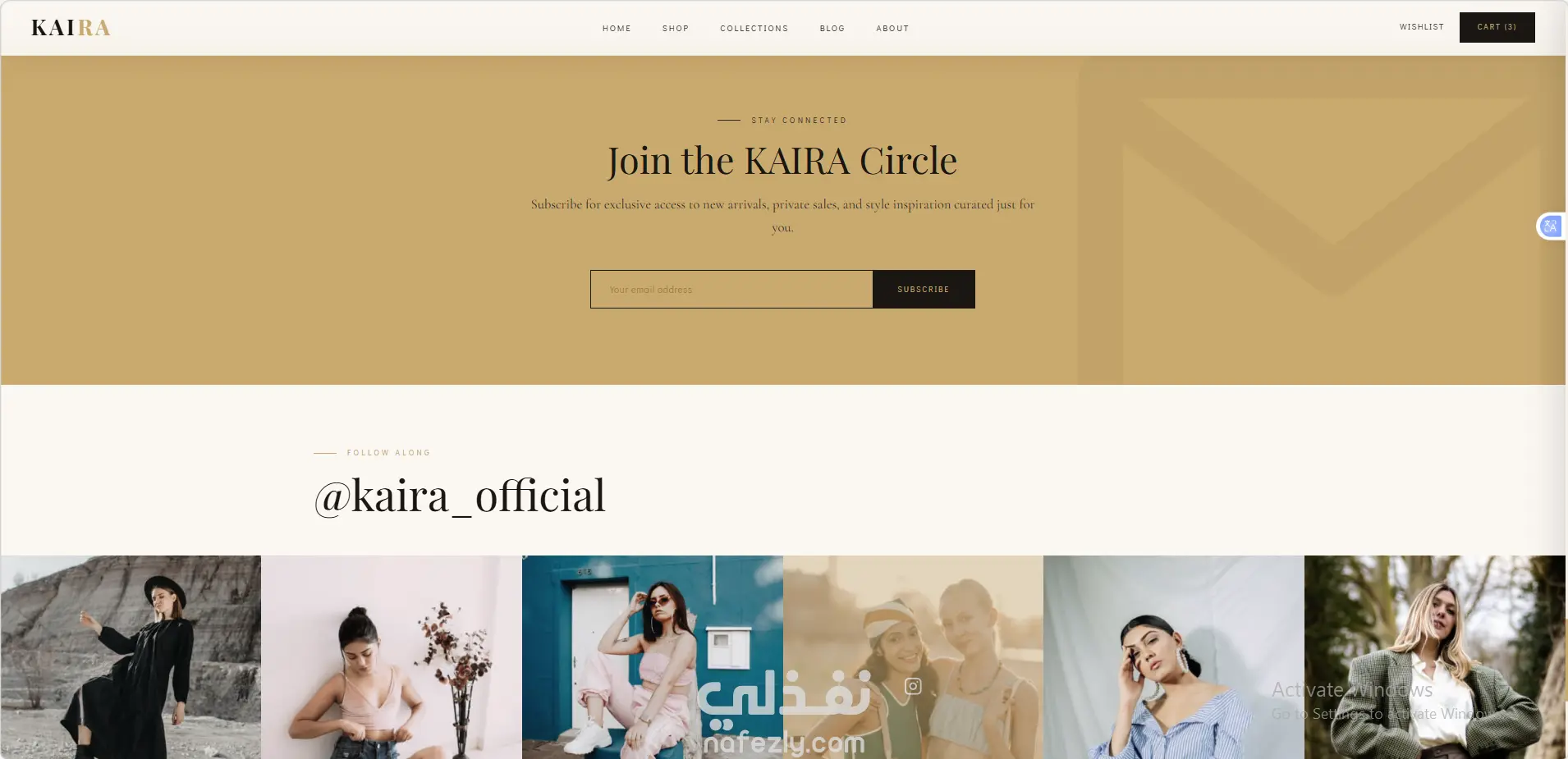Open photo of woman by blue door
The height and width of the screenshot is (759, 1568).
pos(653,657)
